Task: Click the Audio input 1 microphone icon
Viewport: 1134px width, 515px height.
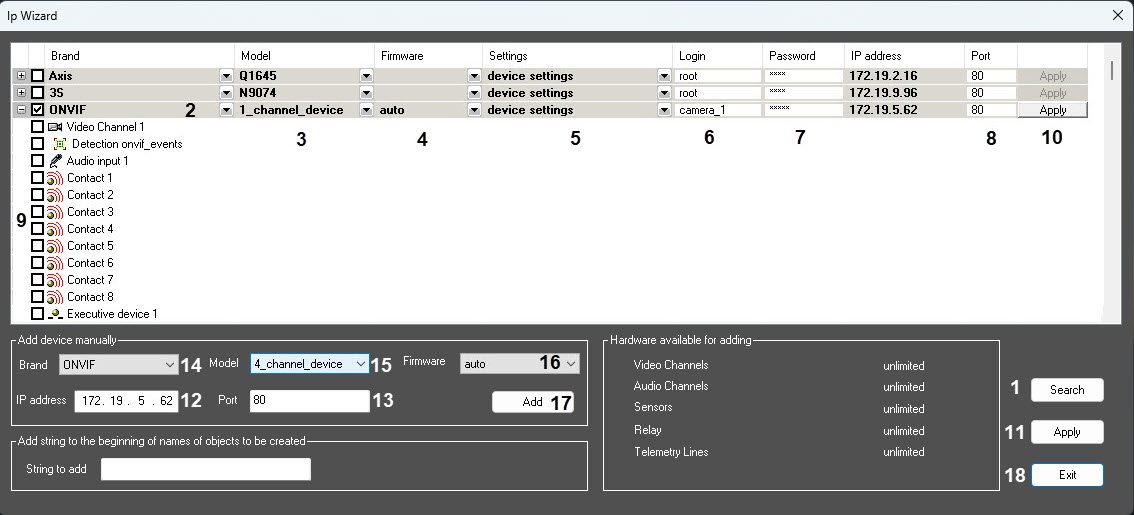Action: 55,161
